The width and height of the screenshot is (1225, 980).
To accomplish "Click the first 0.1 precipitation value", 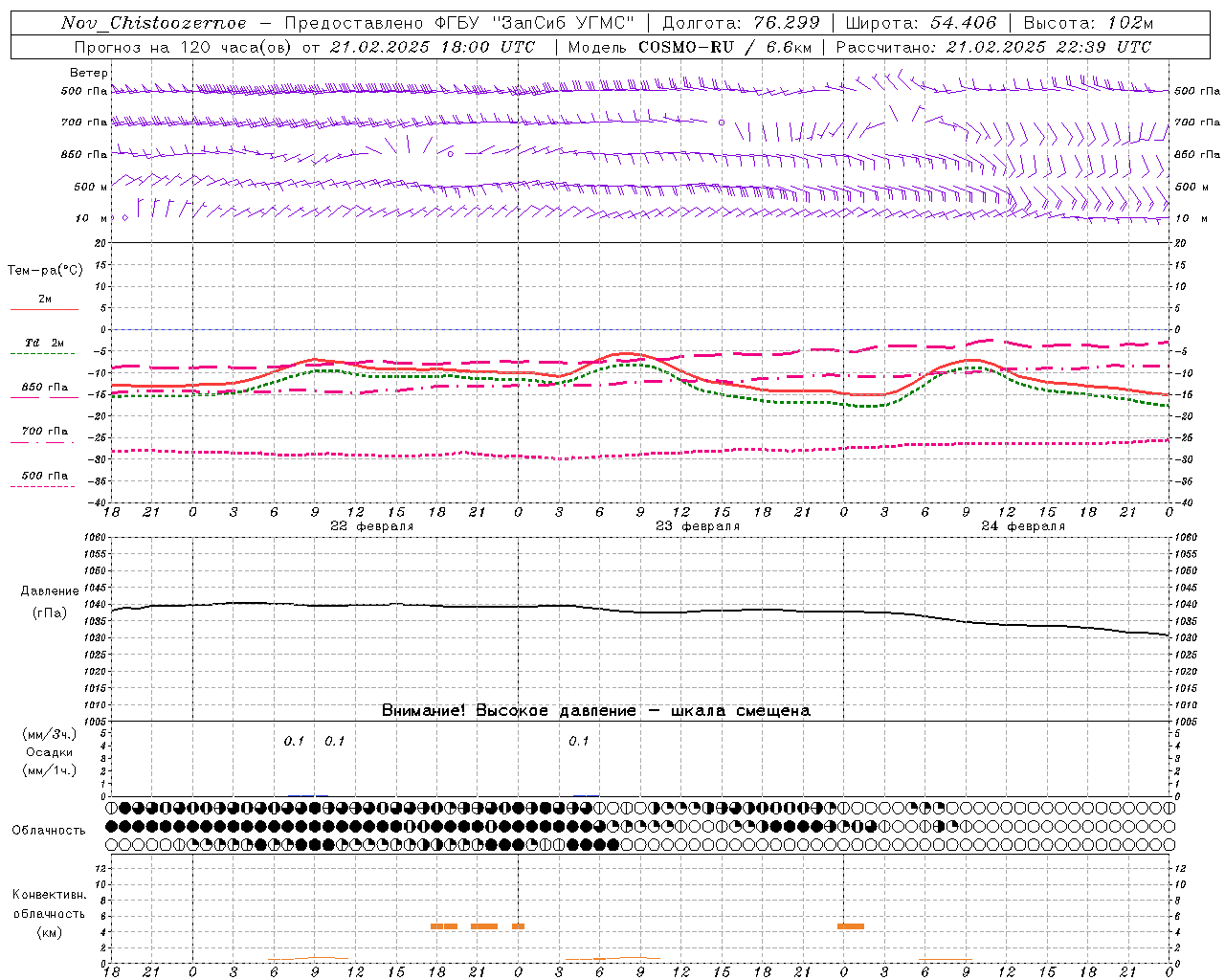I will coord(294,742).
